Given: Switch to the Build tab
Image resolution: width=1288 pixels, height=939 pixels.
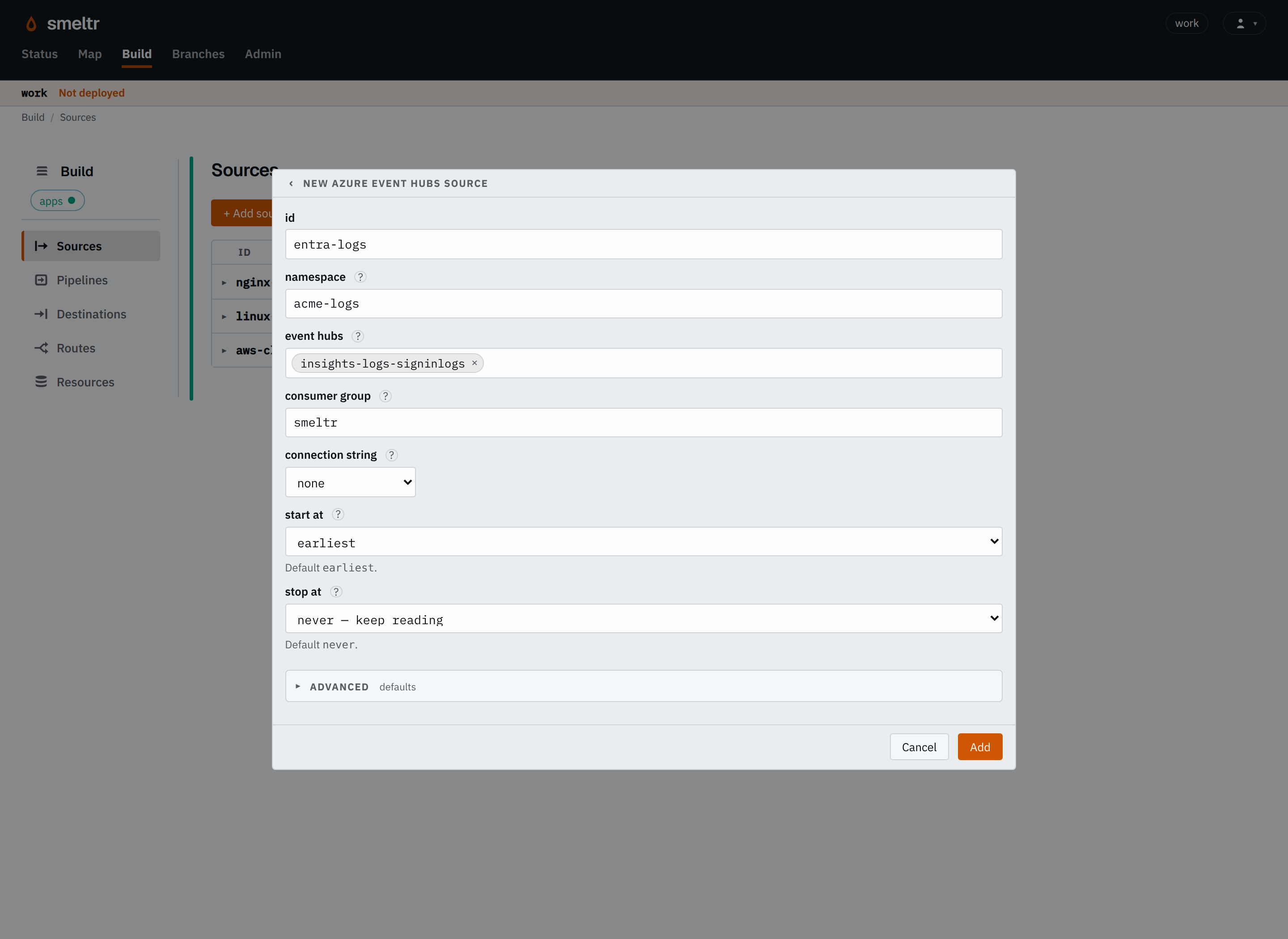Looking at the screenshot, I should pyautogui.click(x=137, y=54).
